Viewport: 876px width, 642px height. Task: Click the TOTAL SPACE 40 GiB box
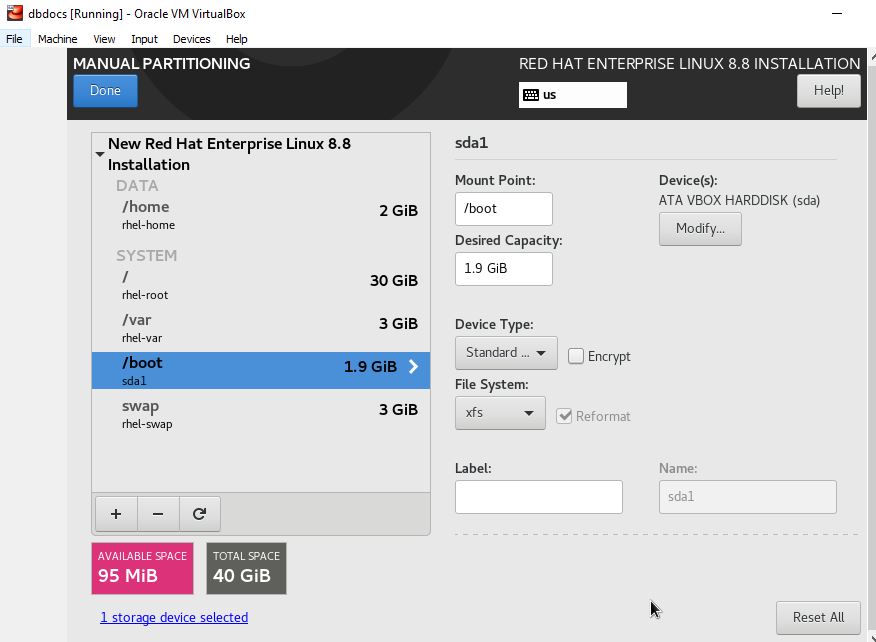(246, 568)
